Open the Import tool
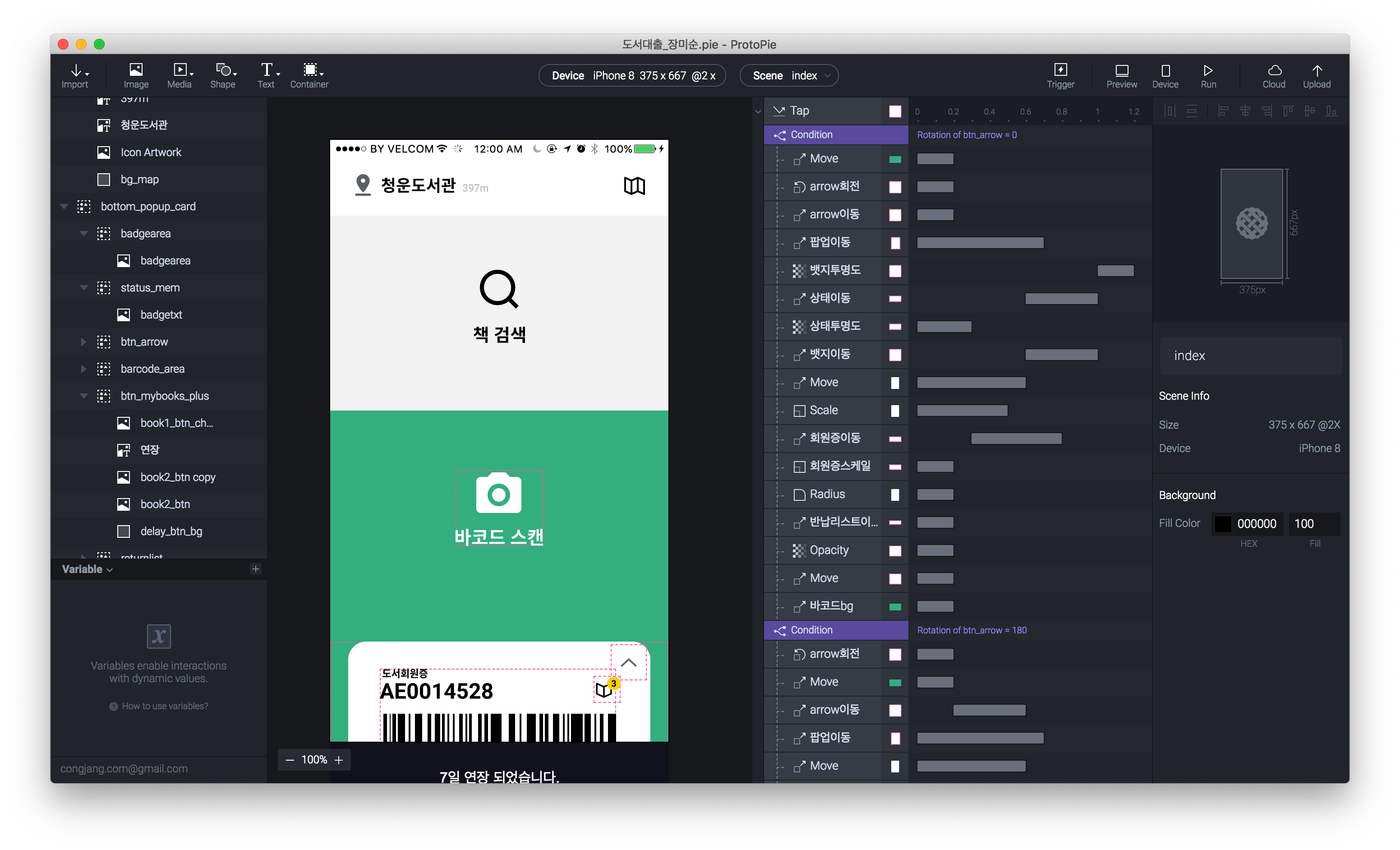Image resolution: width=1400 pixels, height=850 pixels. pos(75,75)
